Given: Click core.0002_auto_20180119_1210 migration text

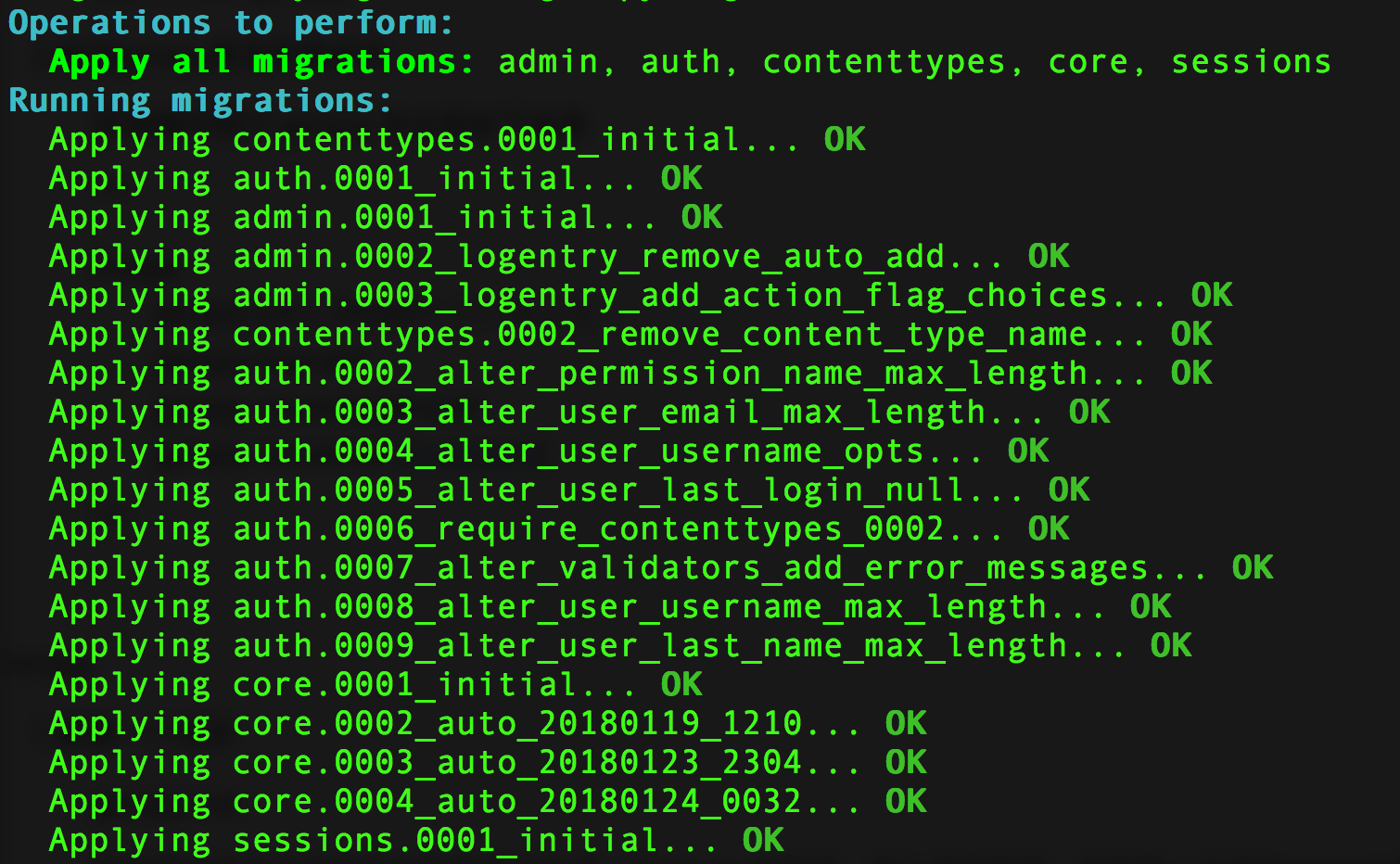Looking at the screenshot, I should point(517,723).
